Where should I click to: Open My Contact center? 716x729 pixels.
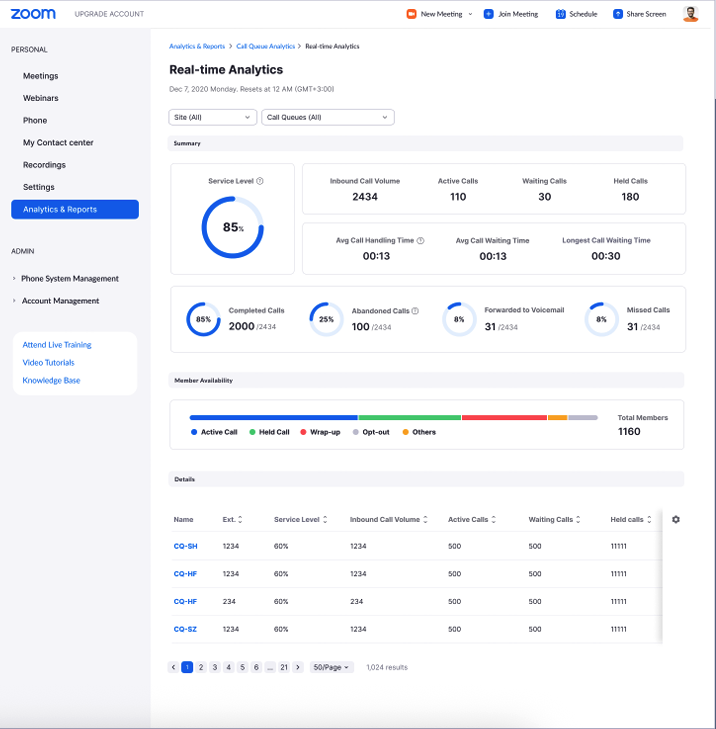click(x=58, y=143)
